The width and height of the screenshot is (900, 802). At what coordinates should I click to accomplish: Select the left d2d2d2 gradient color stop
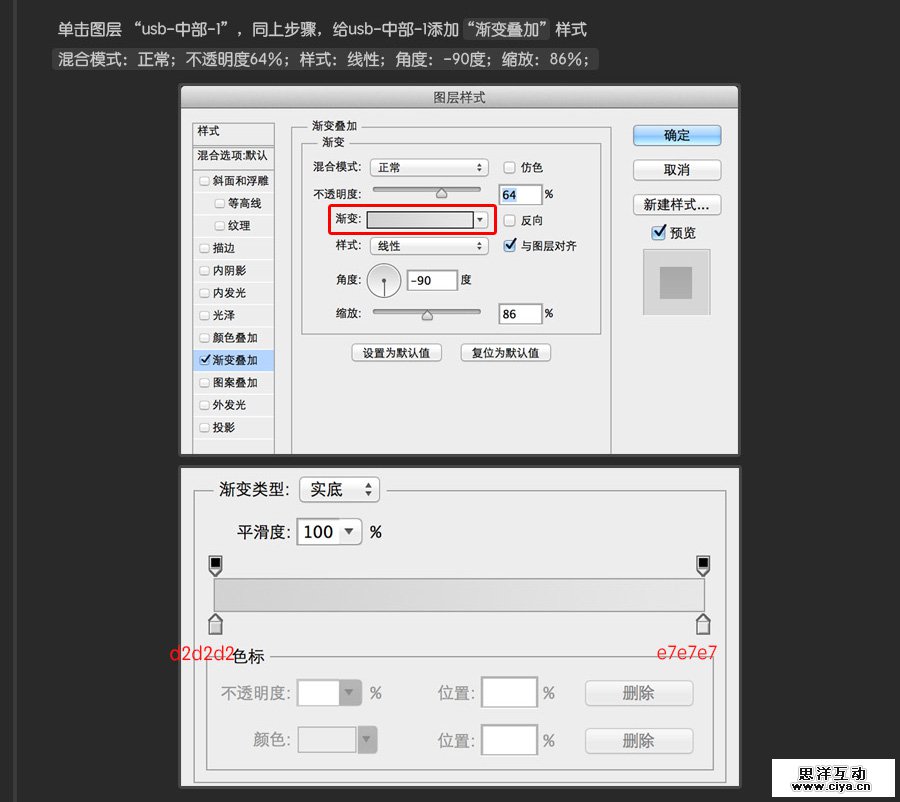pos(216,623)
